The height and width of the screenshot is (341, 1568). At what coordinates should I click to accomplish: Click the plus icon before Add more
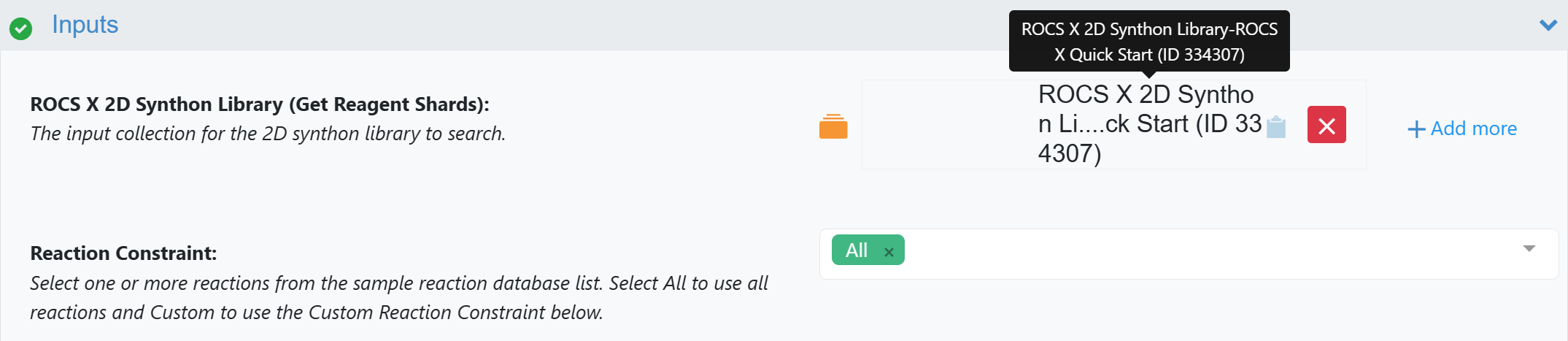[x=1416, y=130]
